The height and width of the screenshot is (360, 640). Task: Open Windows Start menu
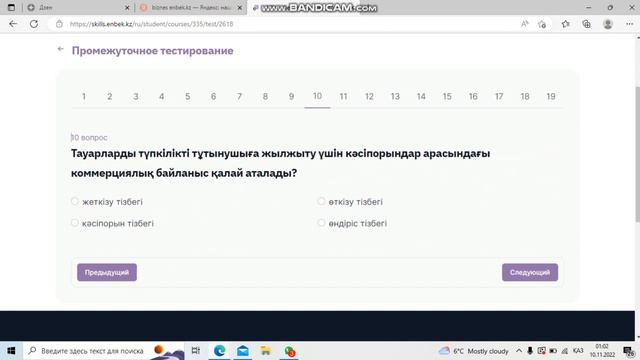(x=11, y=351)
